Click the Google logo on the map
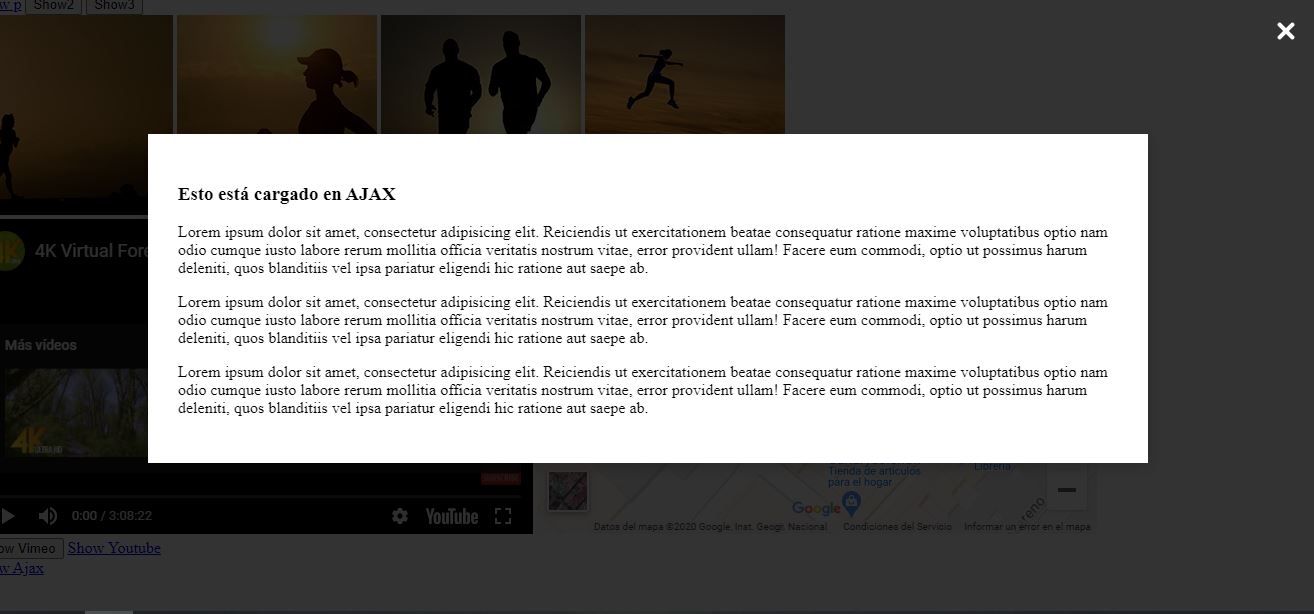The image size is (1314, 614). click(816, 508)
